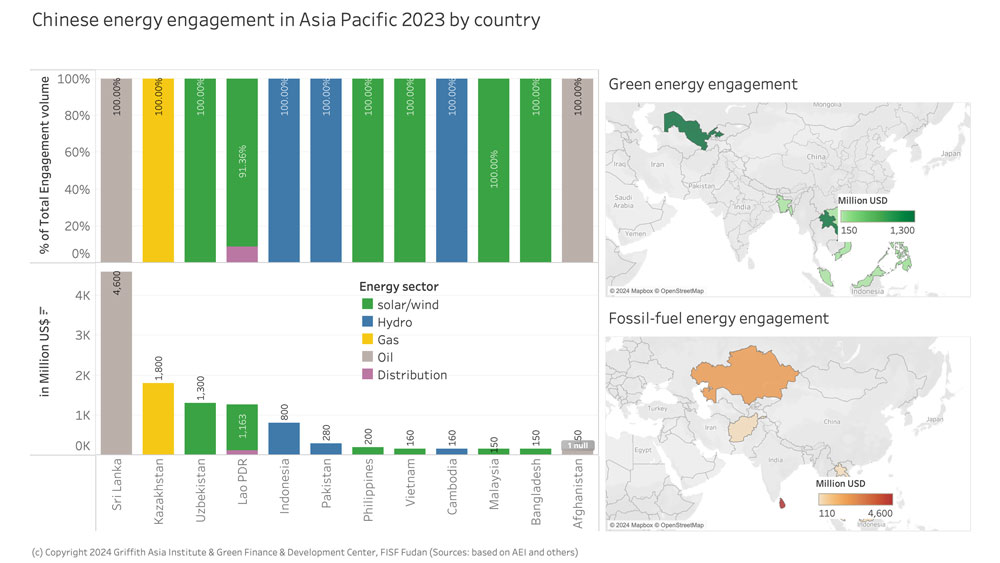The width and height of the screenshot is (1000, 563).
Task: Select the solar/wind green legend swatch
Action: click(366, 304)
